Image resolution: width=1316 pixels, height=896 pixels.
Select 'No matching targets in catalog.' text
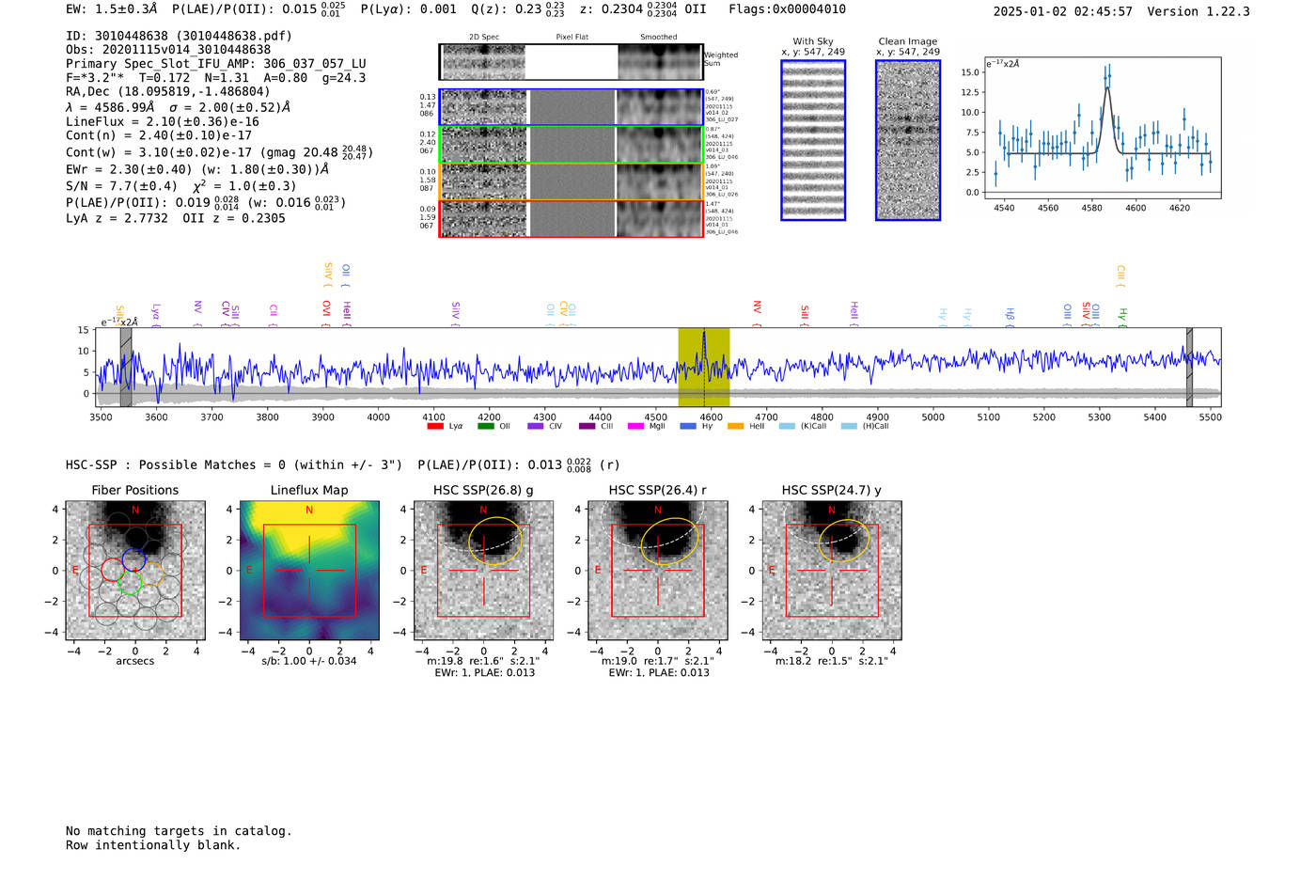(x=179, y=831)
